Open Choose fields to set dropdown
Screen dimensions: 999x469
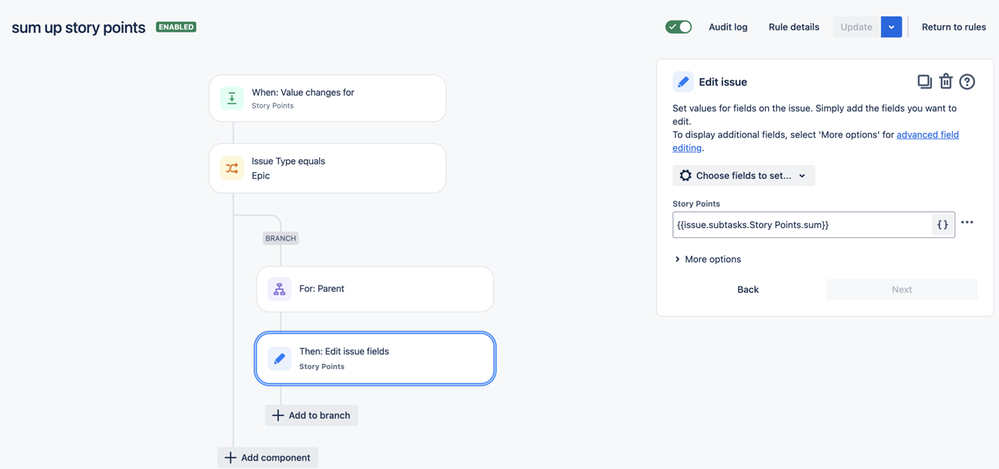click(x=744, y=175)
